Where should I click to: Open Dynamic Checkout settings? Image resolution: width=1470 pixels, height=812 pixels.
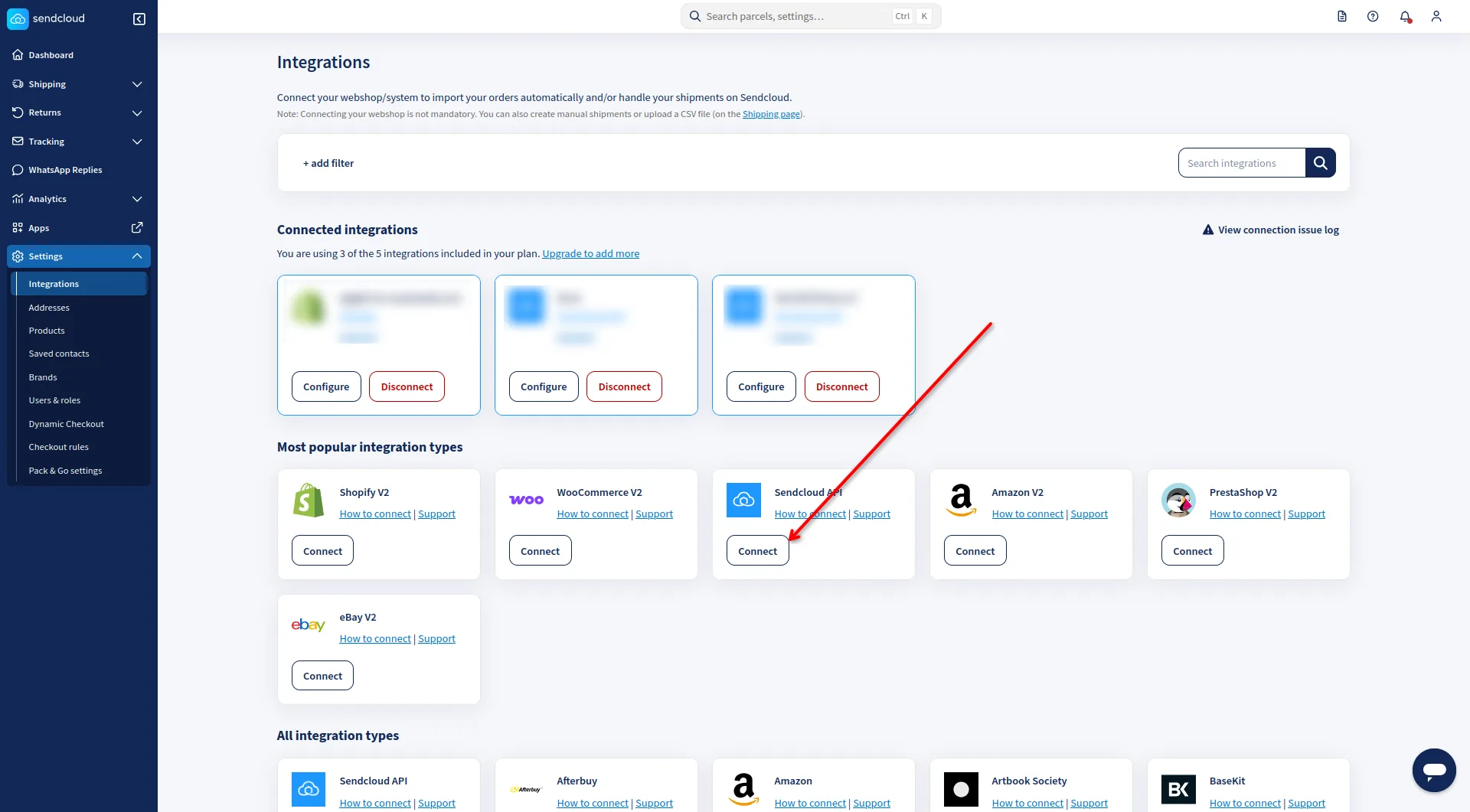pyautogui.click(x=67, y=424)
